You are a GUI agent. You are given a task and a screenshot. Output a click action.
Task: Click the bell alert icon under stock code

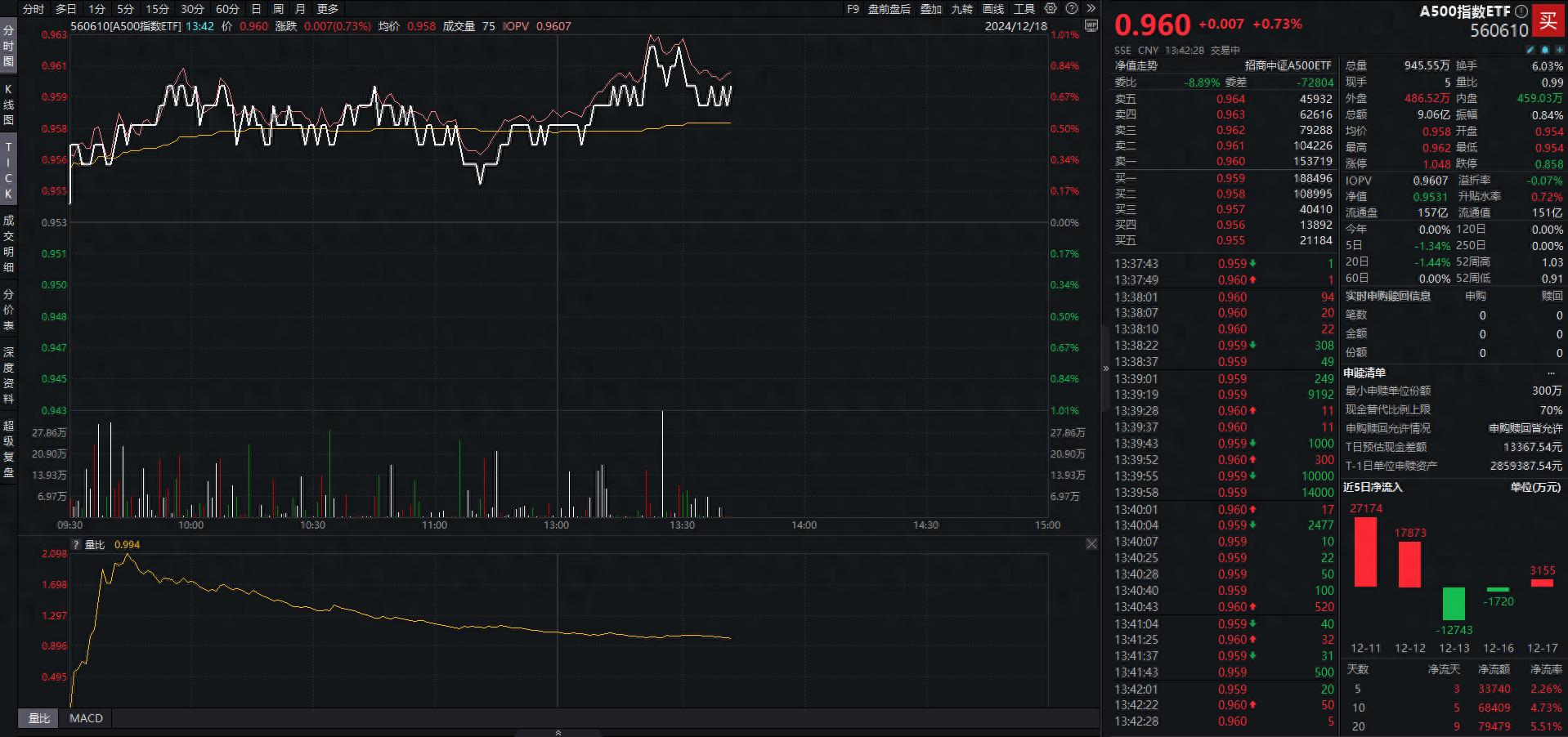click(x=1545, y=50)
